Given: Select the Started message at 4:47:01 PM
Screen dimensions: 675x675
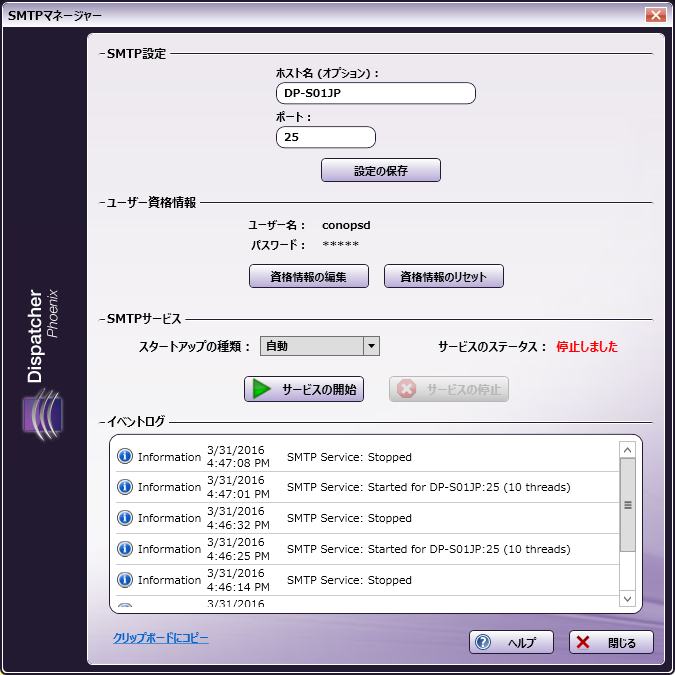Looking at the screenshot, I should 429,487.
